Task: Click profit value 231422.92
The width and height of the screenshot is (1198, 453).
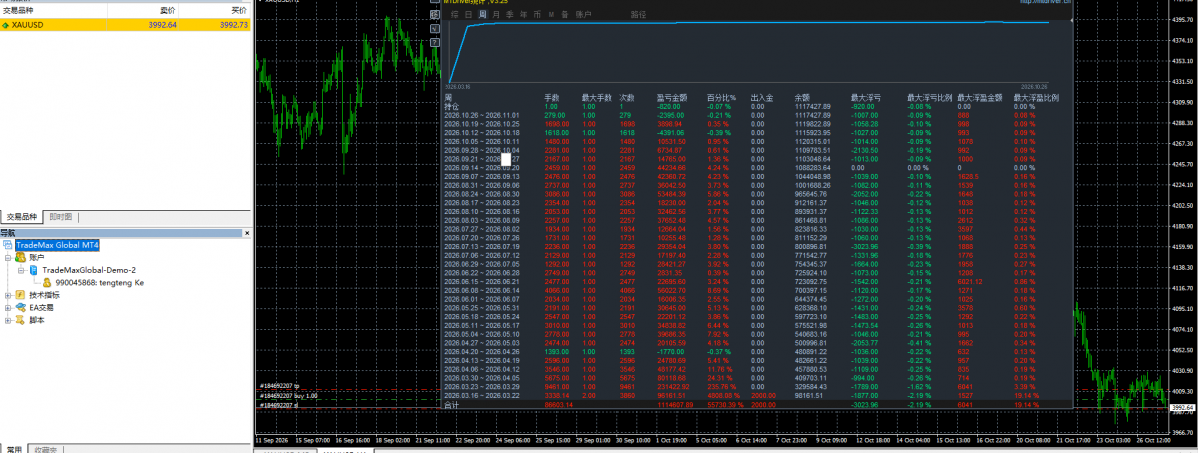Action: (x=672, y=387)
